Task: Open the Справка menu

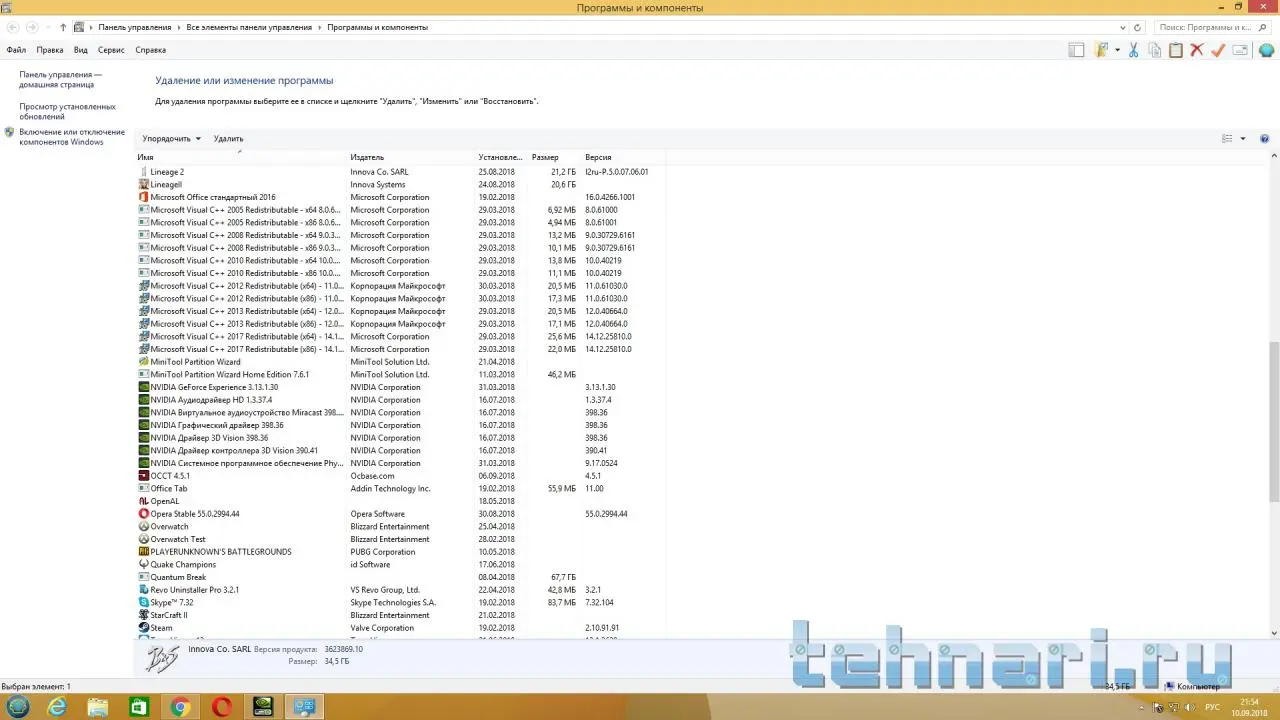Action: (x=150, y=50)
